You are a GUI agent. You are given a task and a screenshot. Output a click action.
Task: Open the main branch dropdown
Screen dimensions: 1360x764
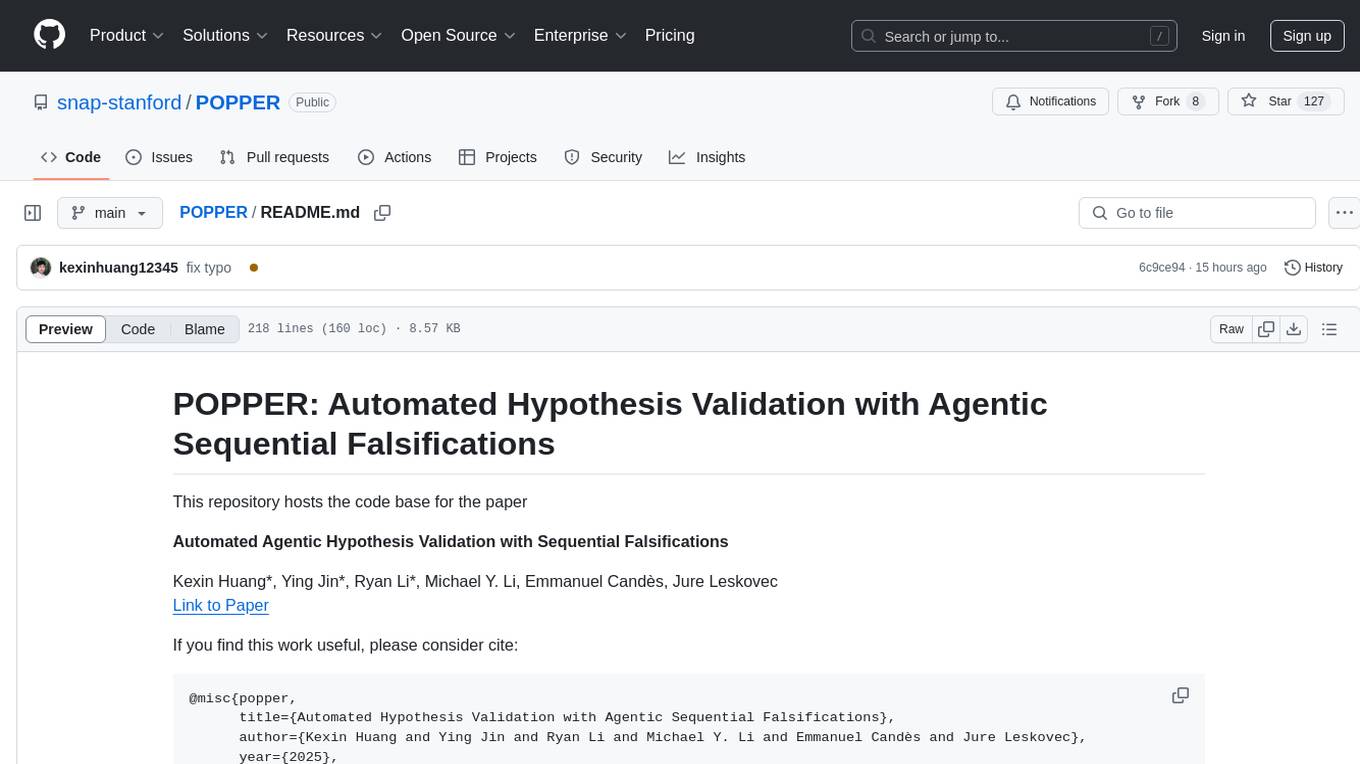coord(110,213)
